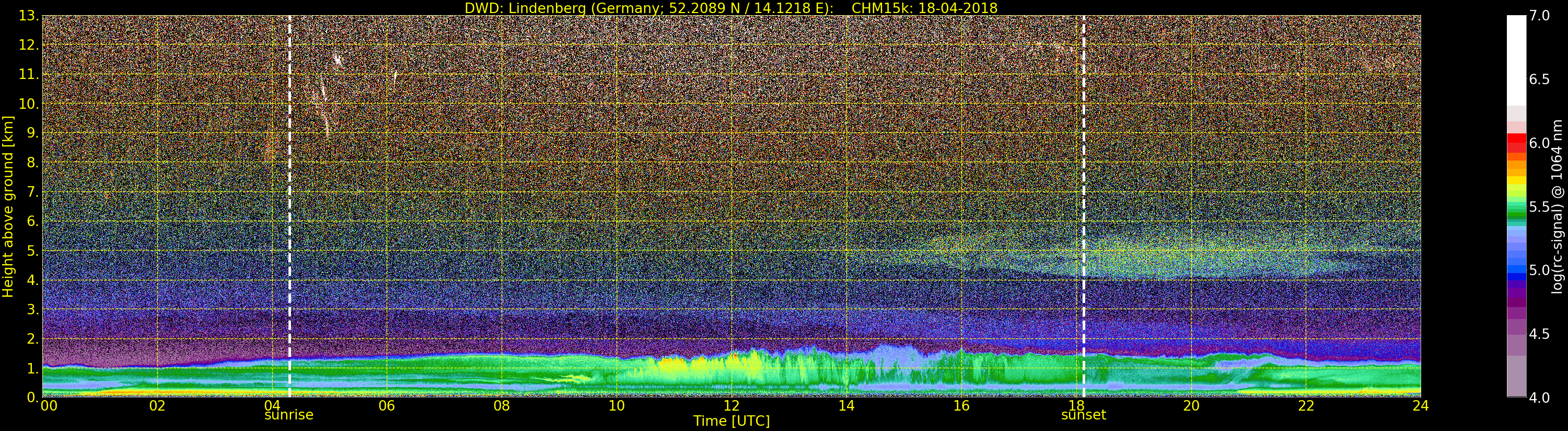Click the '00' tick on the time axis

pyautogui.click(x=49, y=406)
